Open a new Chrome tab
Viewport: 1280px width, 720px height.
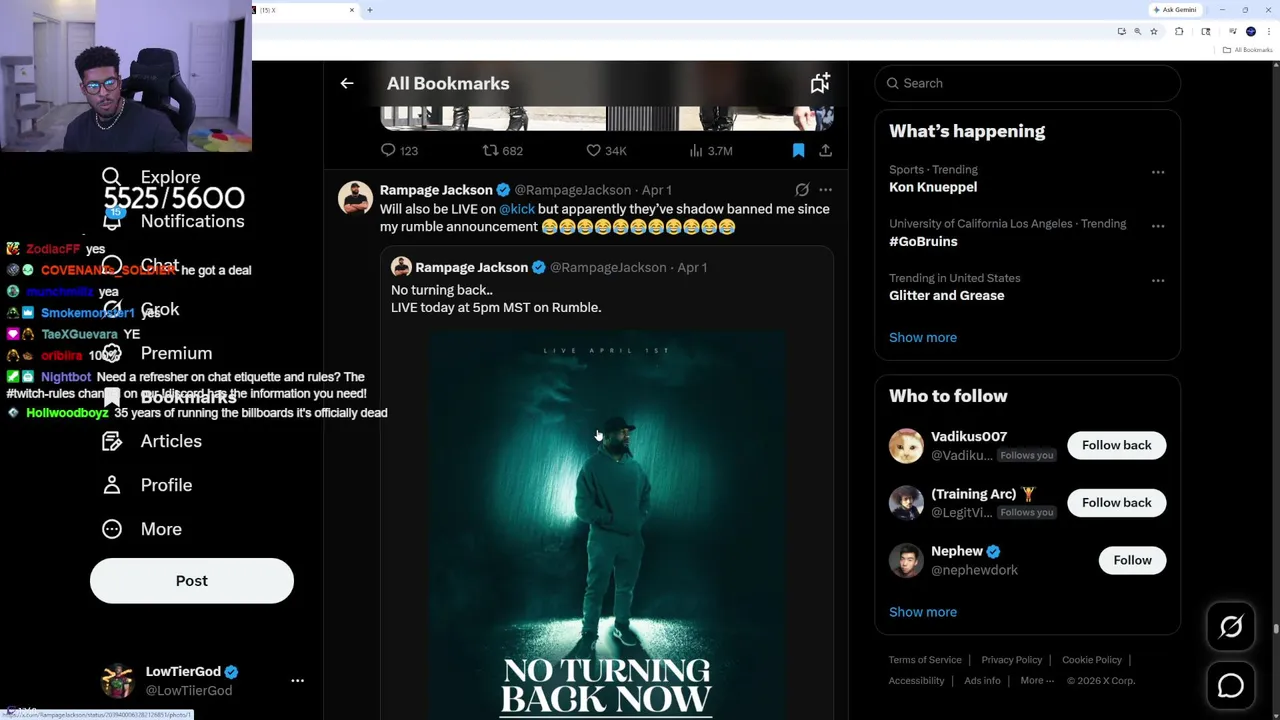pyautogui.click(x=370, y=10)
